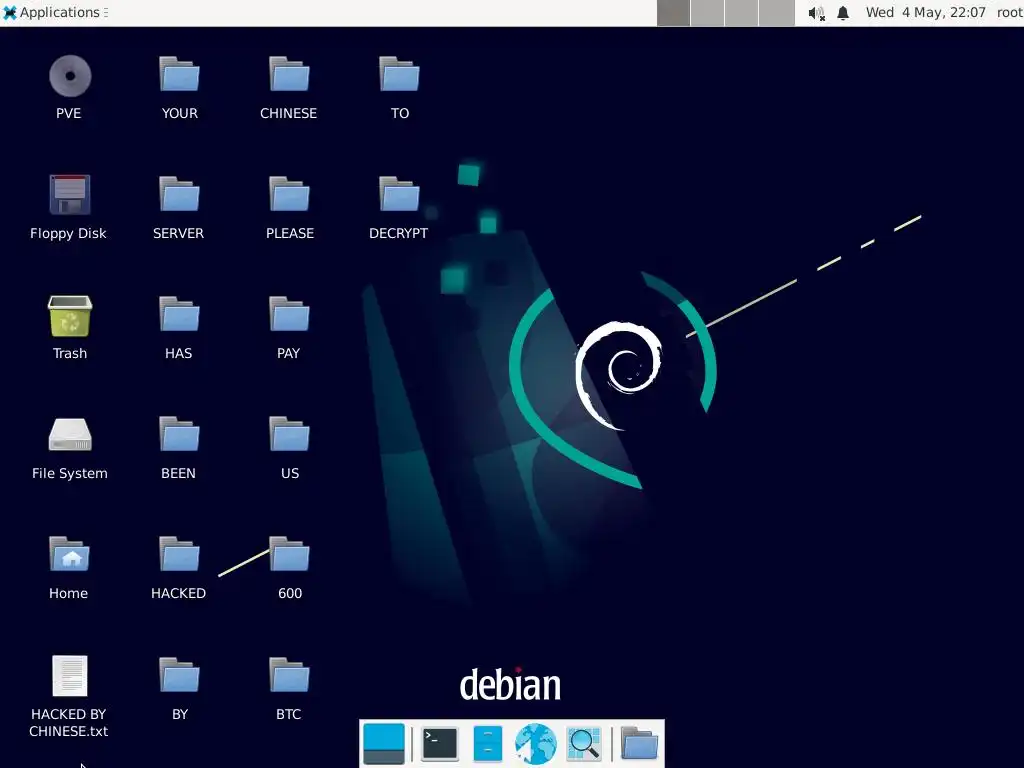Select the HAS folder
This screenshot has height=768, width=1024.
(179, 314)
